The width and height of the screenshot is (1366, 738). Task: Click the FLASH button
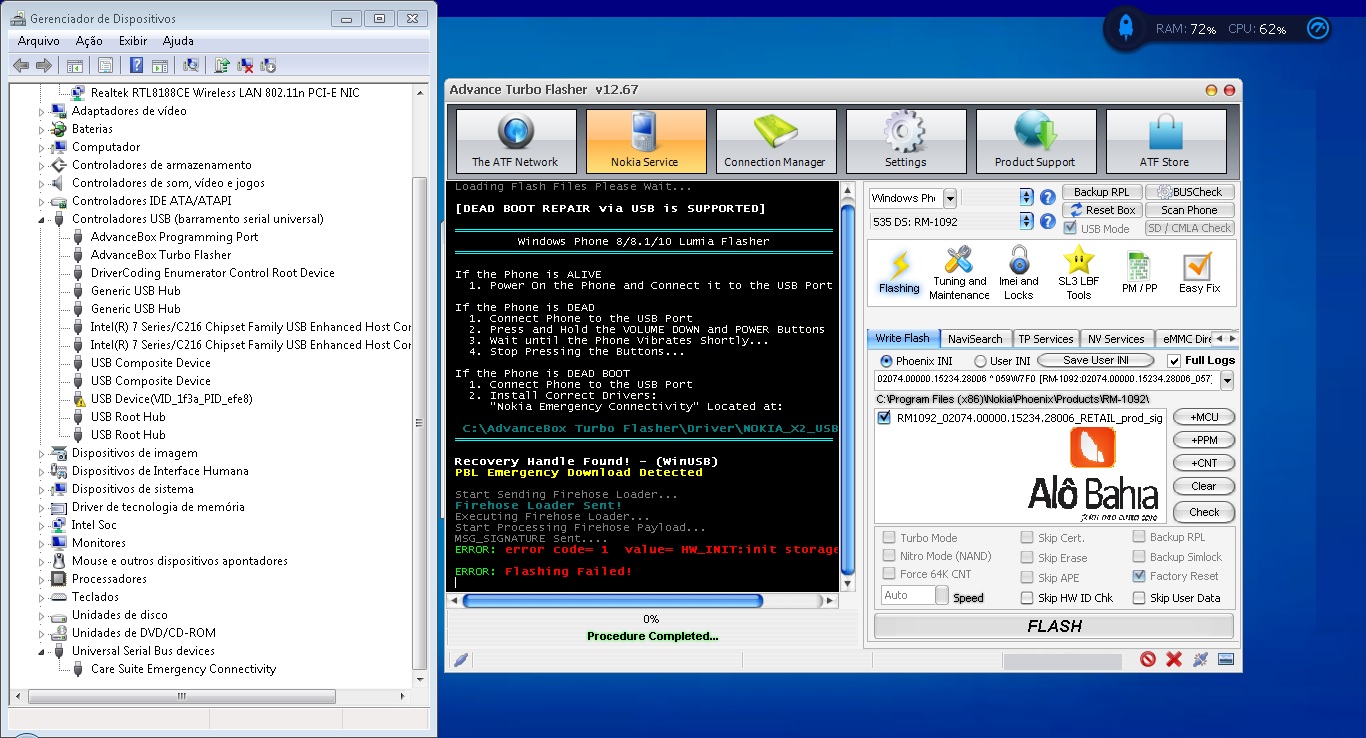coord(1054,626)
